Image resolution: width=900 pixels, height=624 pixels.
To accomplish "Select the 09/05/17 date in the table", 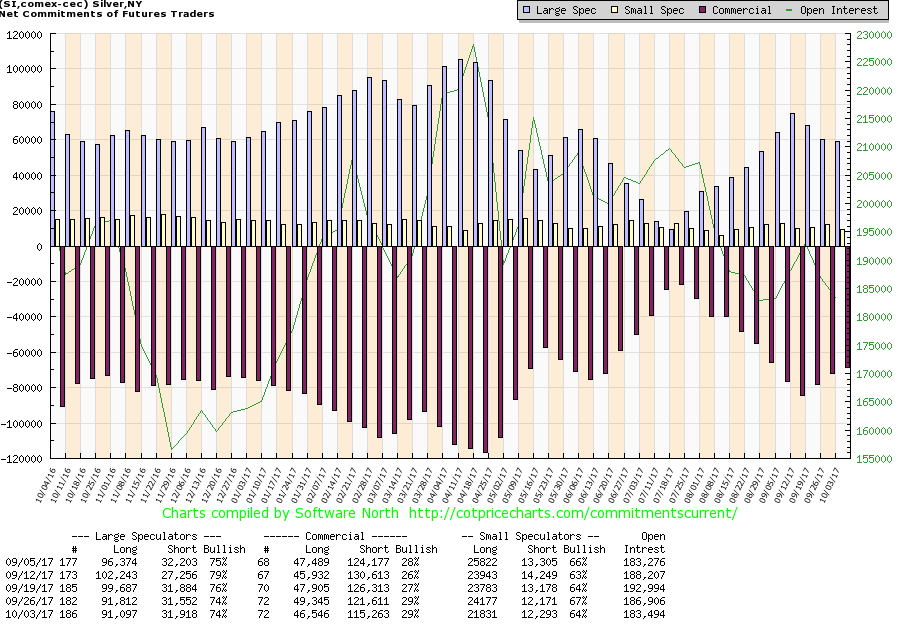I will [25, 562].
